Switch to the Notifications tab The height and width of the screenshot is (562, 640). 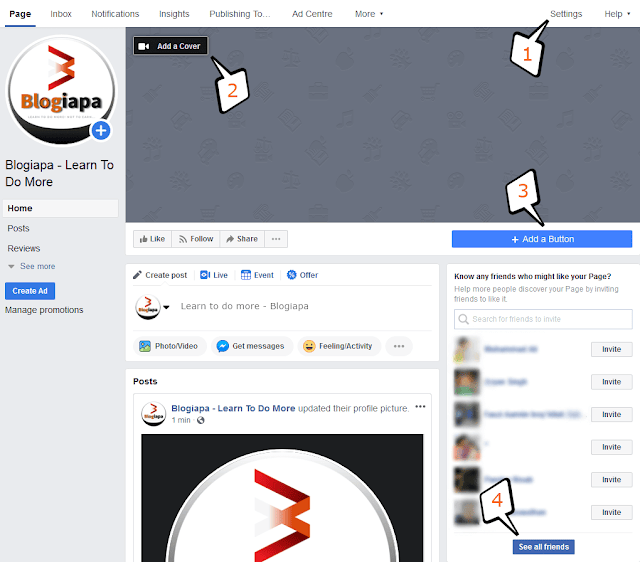pos(115,14)
